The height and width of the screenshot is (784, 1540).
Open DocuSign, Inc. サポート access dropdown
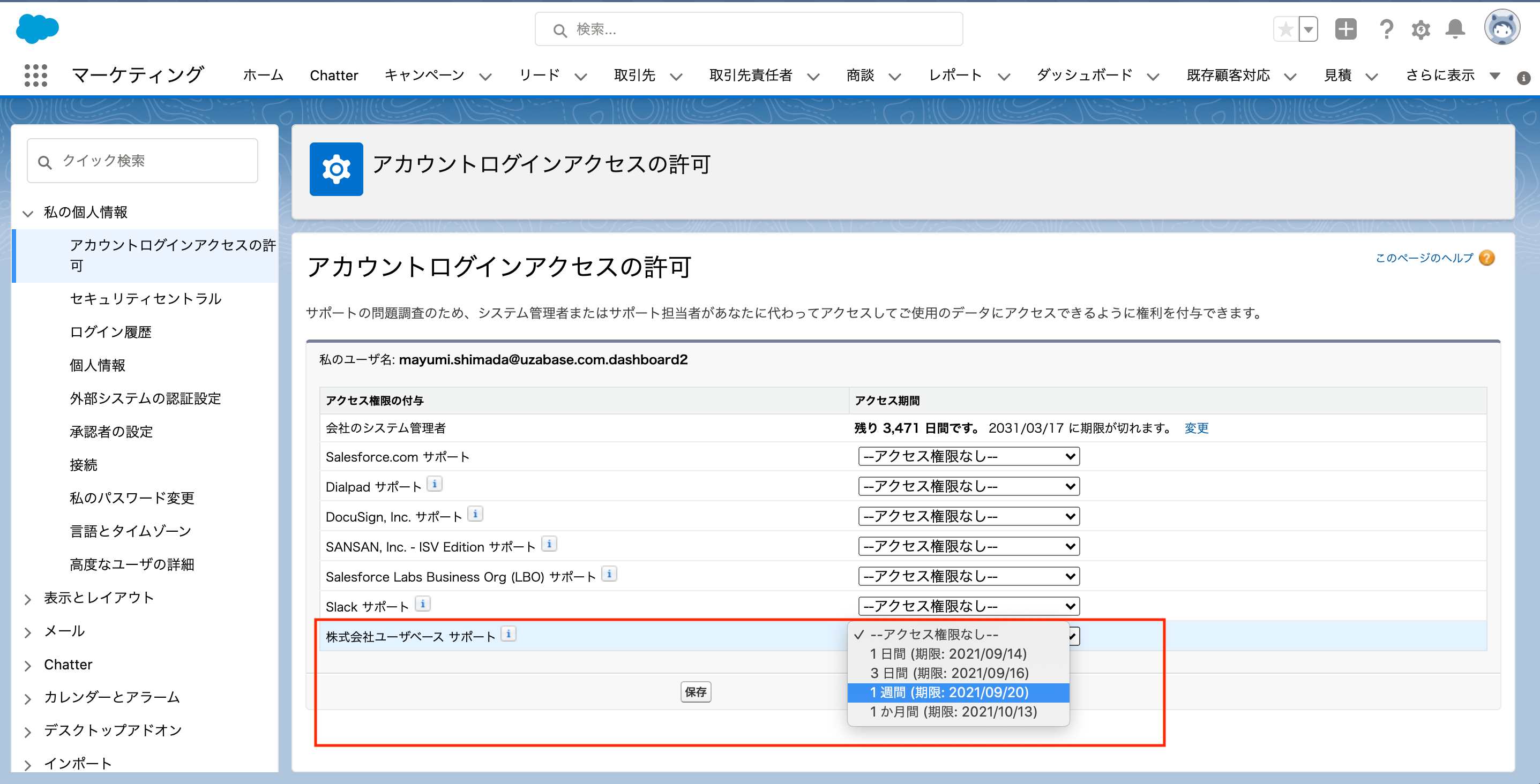pos(968,516)
